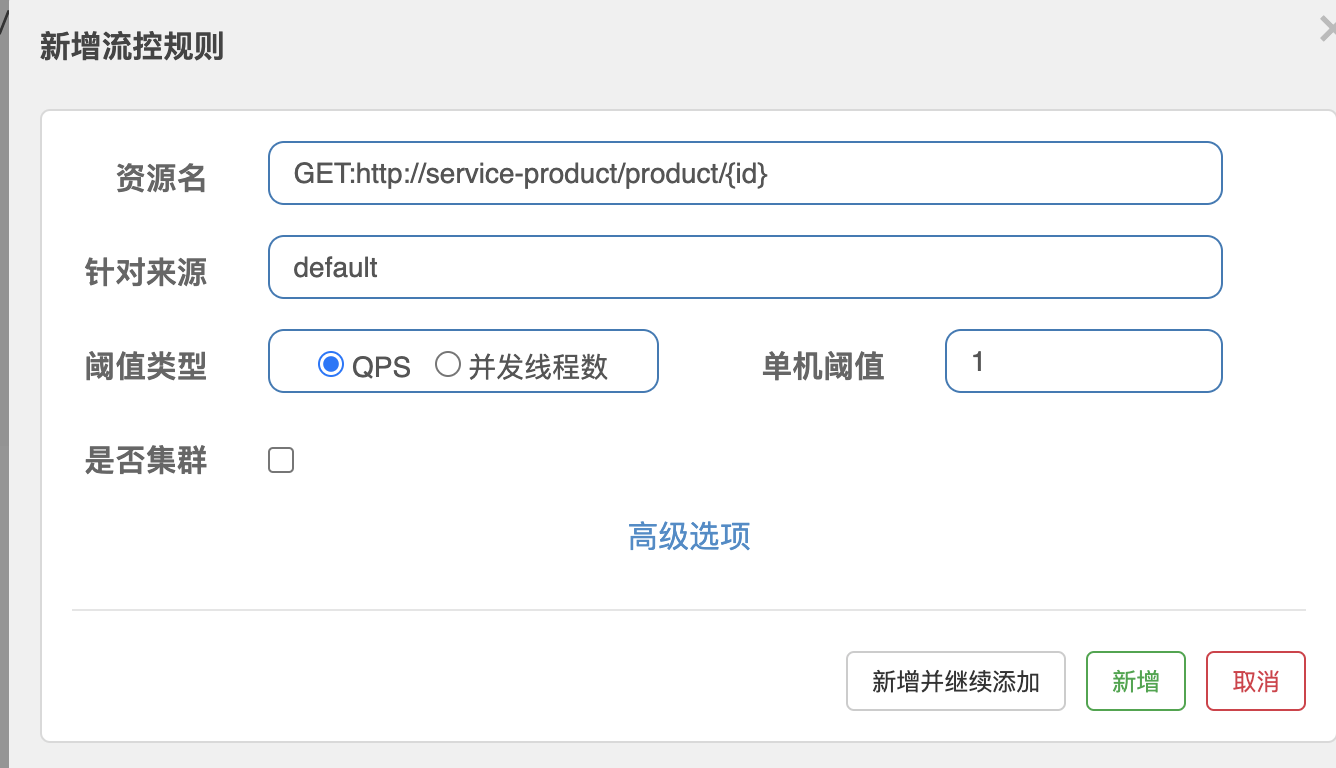Click the dark modal backdrop at left edge

4,400
